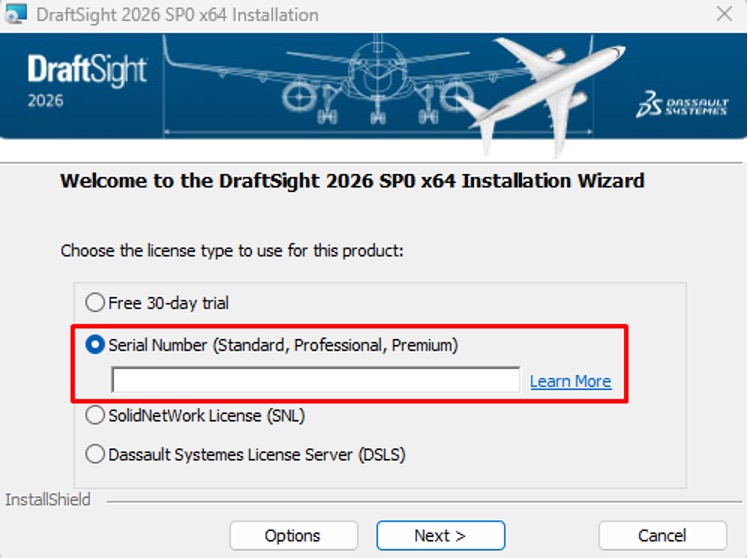Click the installer icon in title bar
Screen dimensions: 748x558
[15, 14]
